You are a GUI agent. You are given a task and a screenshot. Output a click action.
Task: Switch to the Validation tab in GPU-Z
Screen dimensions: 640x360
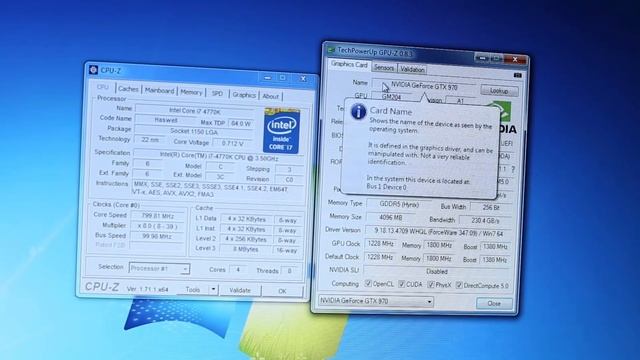[412, 69]
